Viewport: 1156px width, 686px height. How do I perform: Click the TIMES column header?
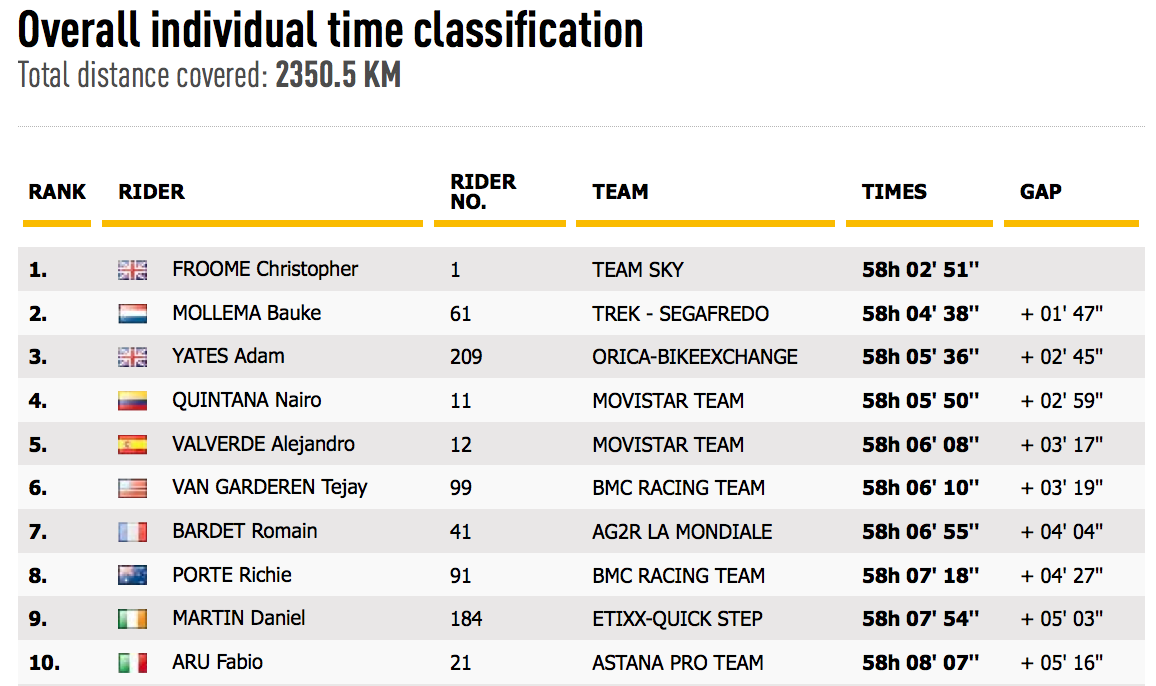(x=894, y=192)
